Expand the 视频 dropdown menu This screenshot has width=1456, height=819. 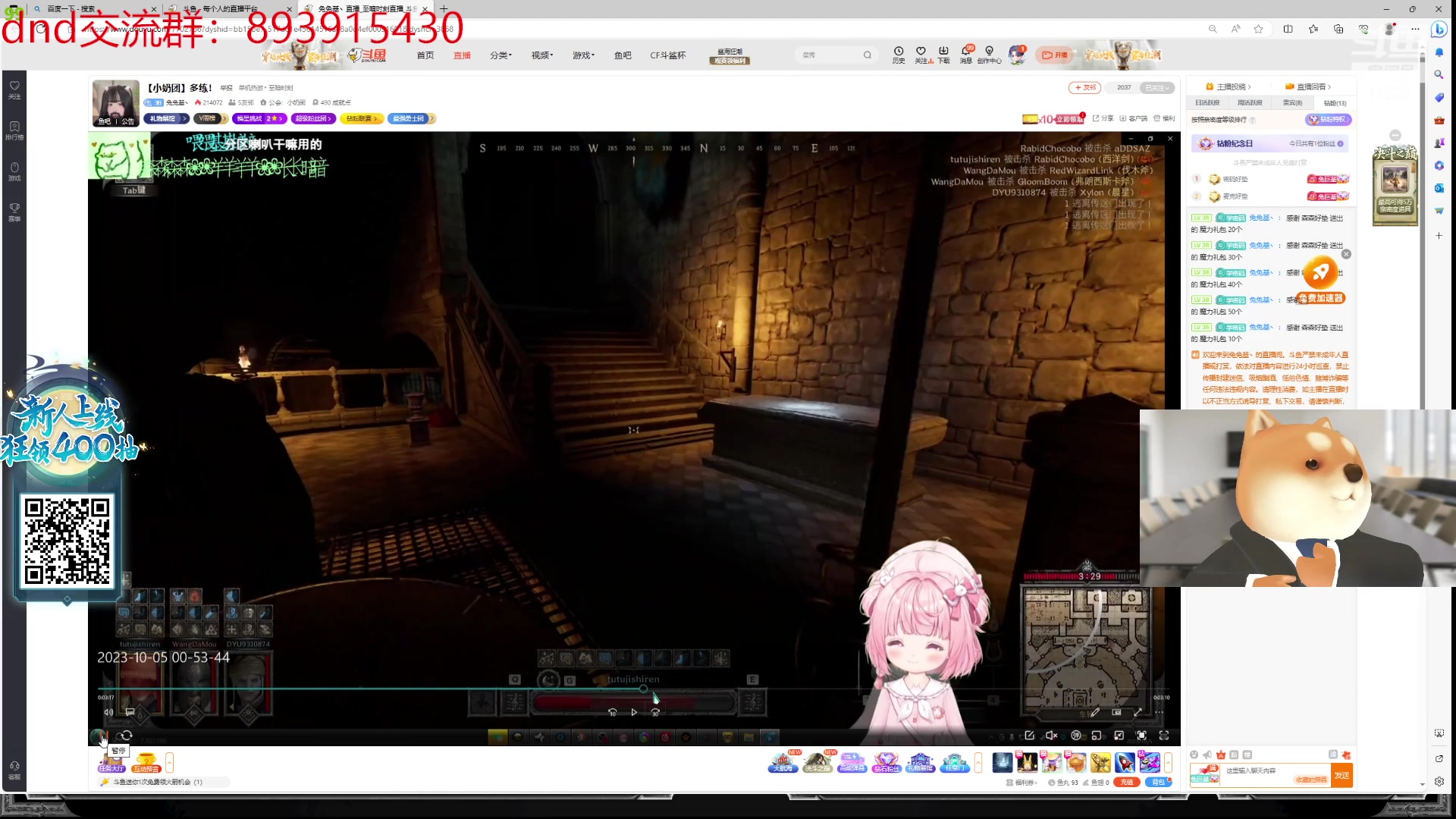(x=542, y=55)
